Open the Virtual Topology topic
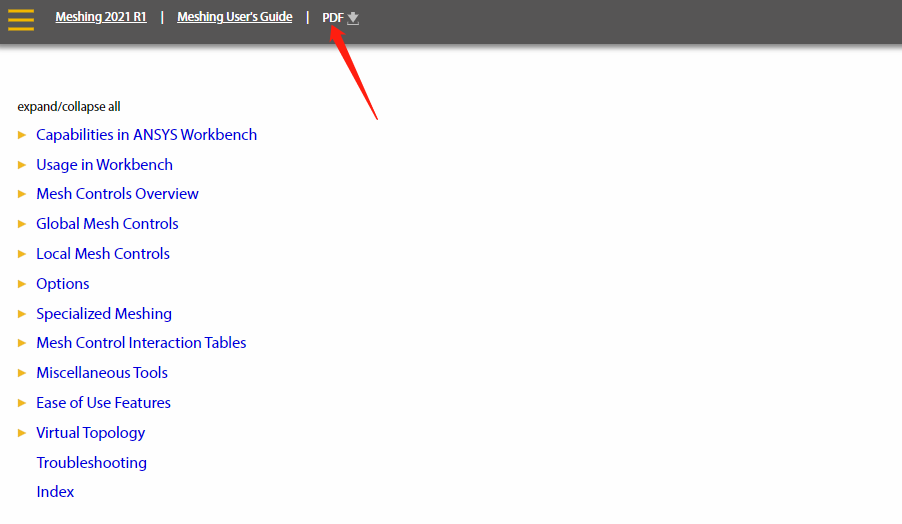902x524 pixels. 91,433
